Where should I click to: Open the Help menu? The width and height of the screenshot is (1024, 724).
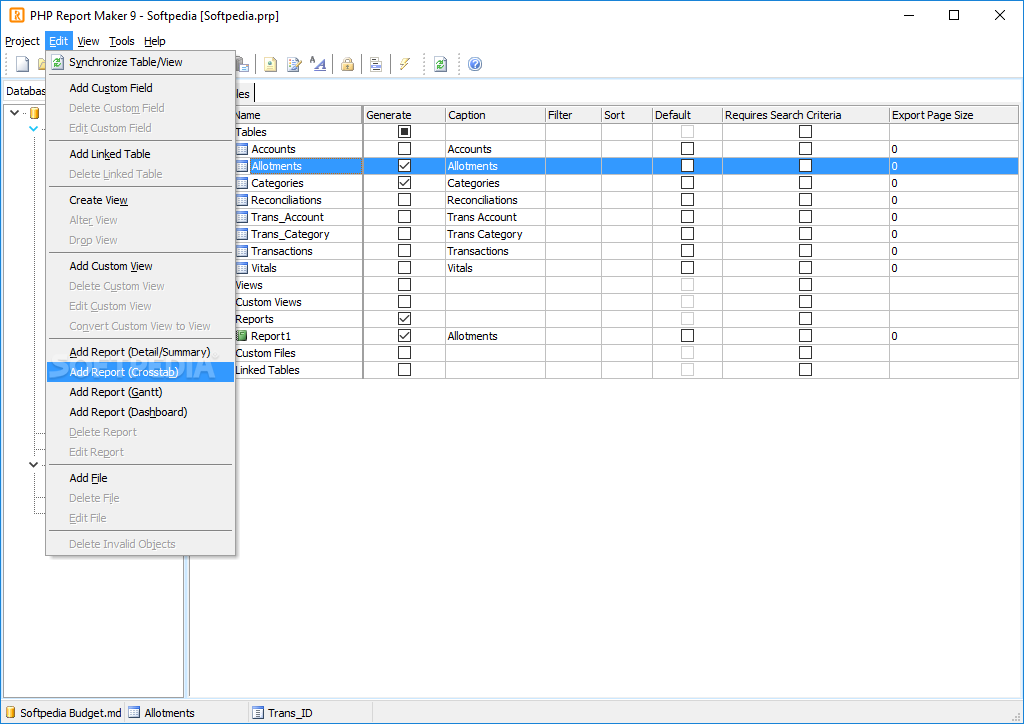[155, 41]
